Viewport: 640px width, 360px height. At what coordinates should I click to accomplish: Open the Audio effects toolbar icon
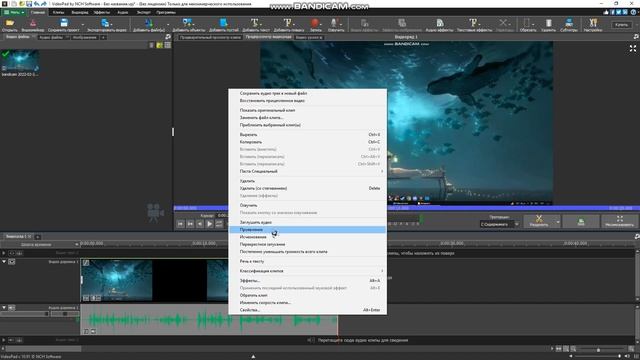click(x=440, y=24)
